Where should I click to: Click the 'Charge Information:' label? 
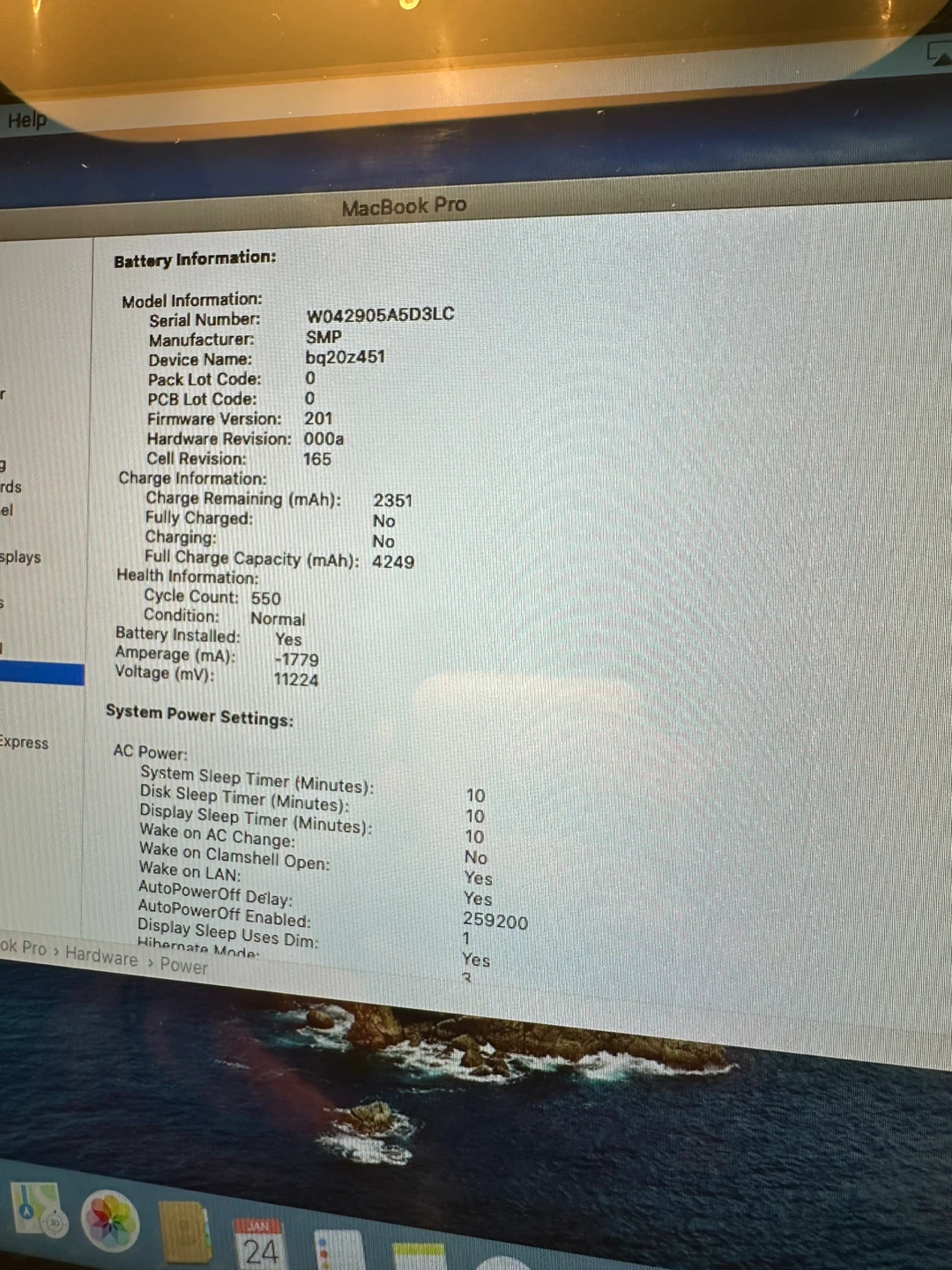click(x=192, y=478)
